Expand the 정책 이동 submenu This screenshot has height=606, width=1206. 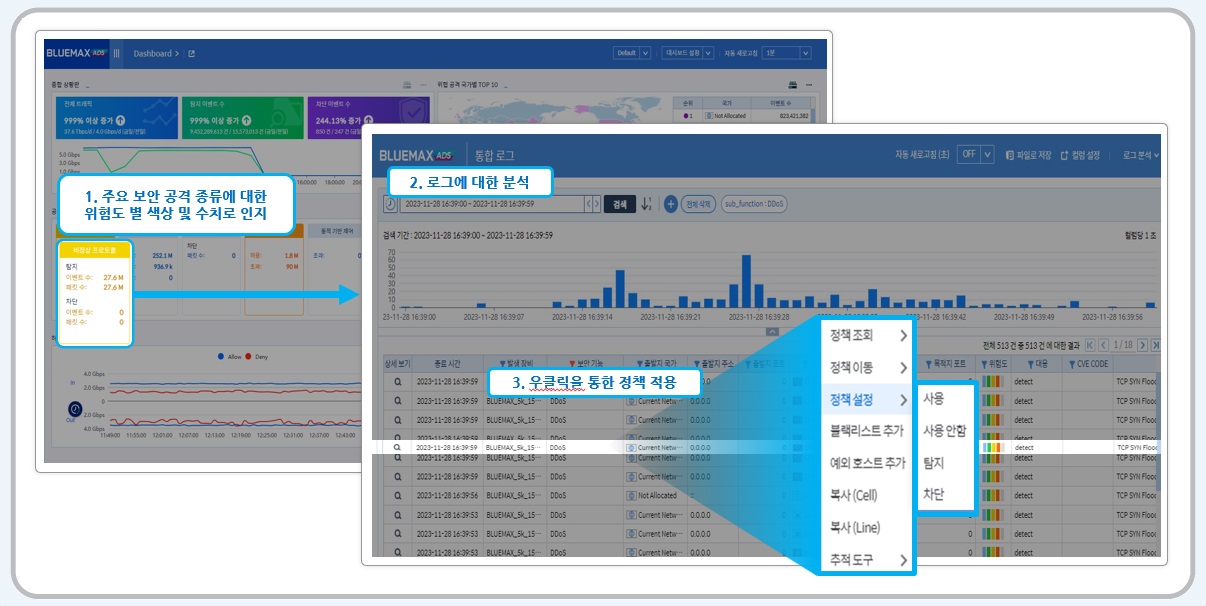point(867,367)
